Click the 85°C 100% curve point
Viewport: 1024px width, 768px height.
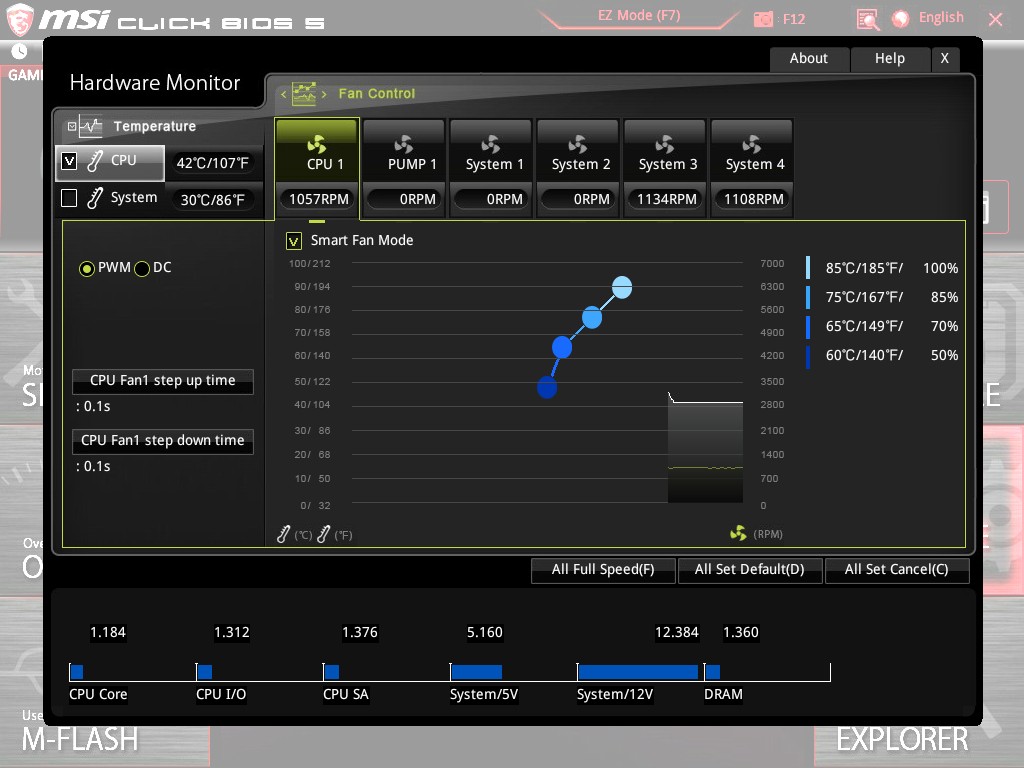[622, 287]
